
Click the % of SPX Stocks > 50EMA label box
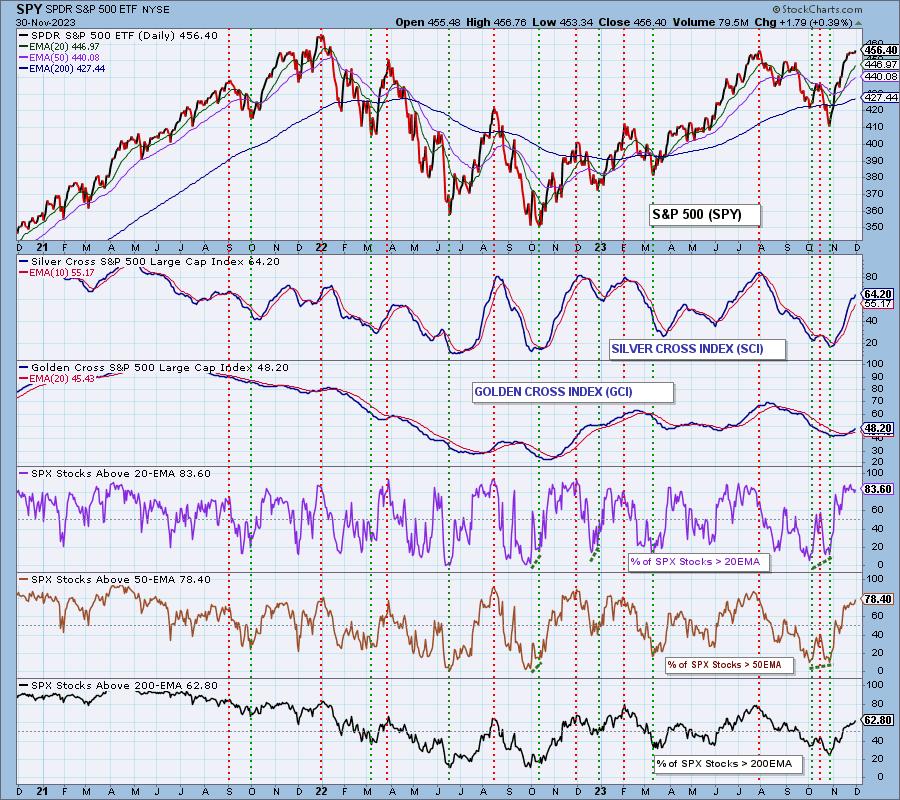[x=730, y=665]
